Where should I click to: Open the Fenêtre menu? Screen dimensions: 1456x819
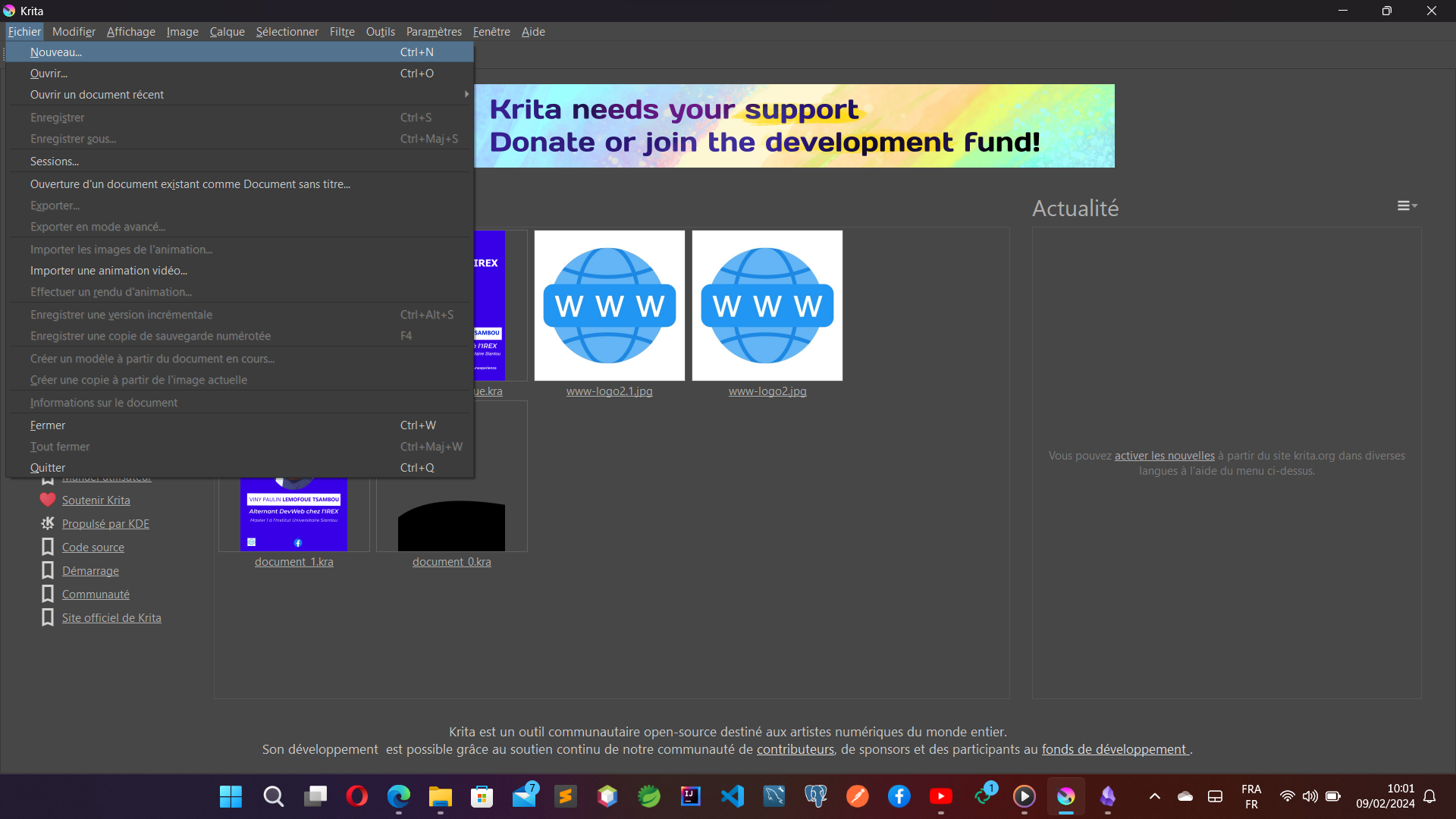click(491, 32)
